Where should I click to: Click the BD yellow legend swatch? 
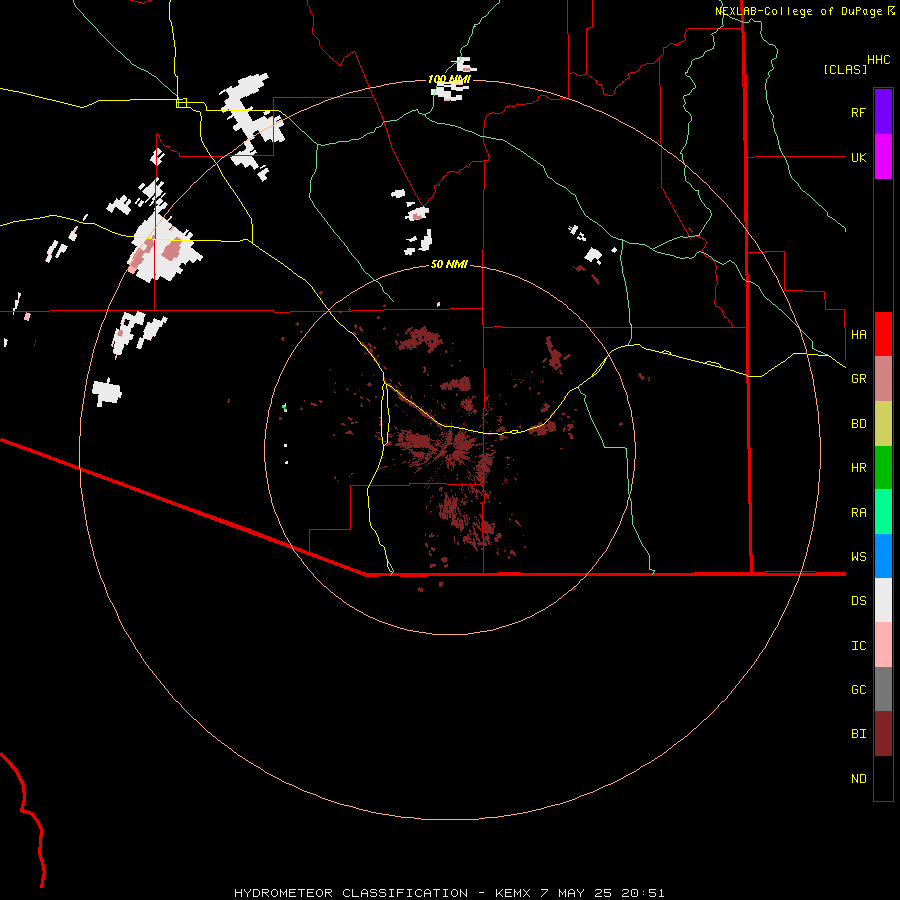pyautogui.click(x=883, y=423)
